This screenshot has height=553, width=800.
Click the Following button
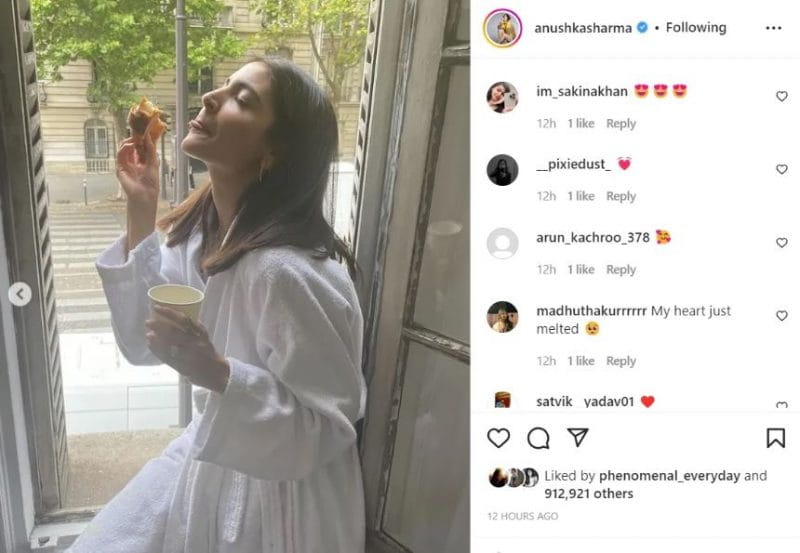pos(696,28)
